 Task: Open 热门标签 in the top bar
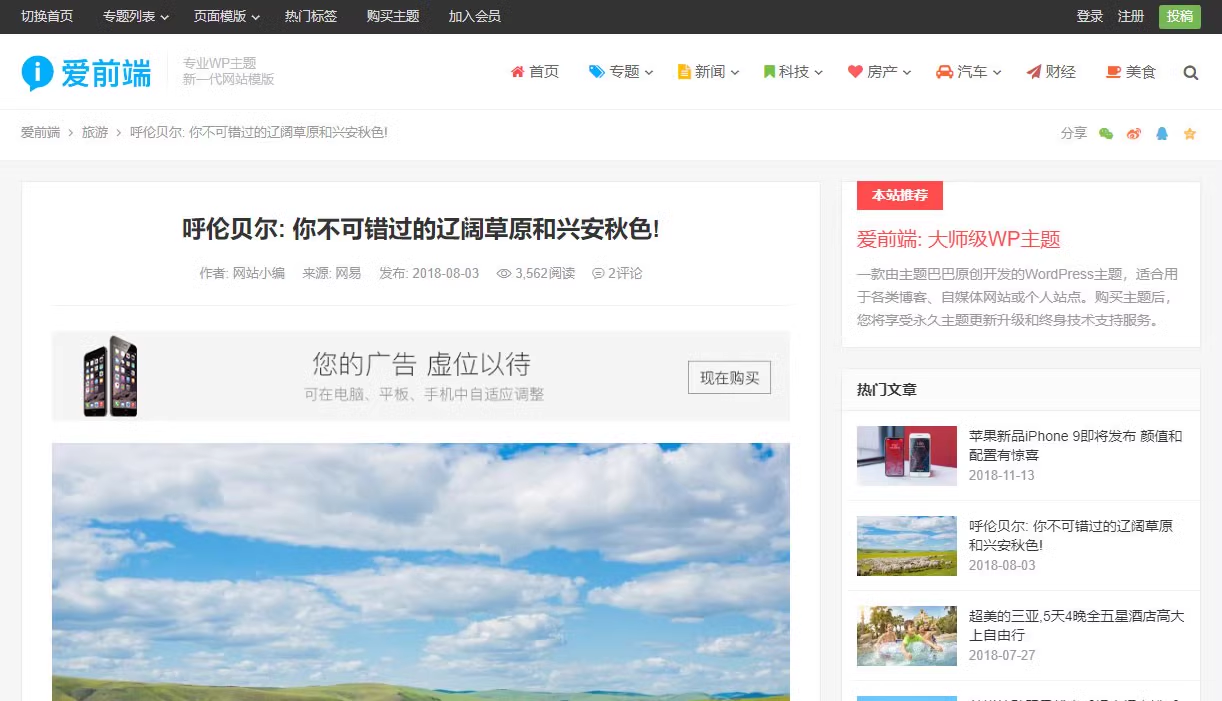click(311, 17)
